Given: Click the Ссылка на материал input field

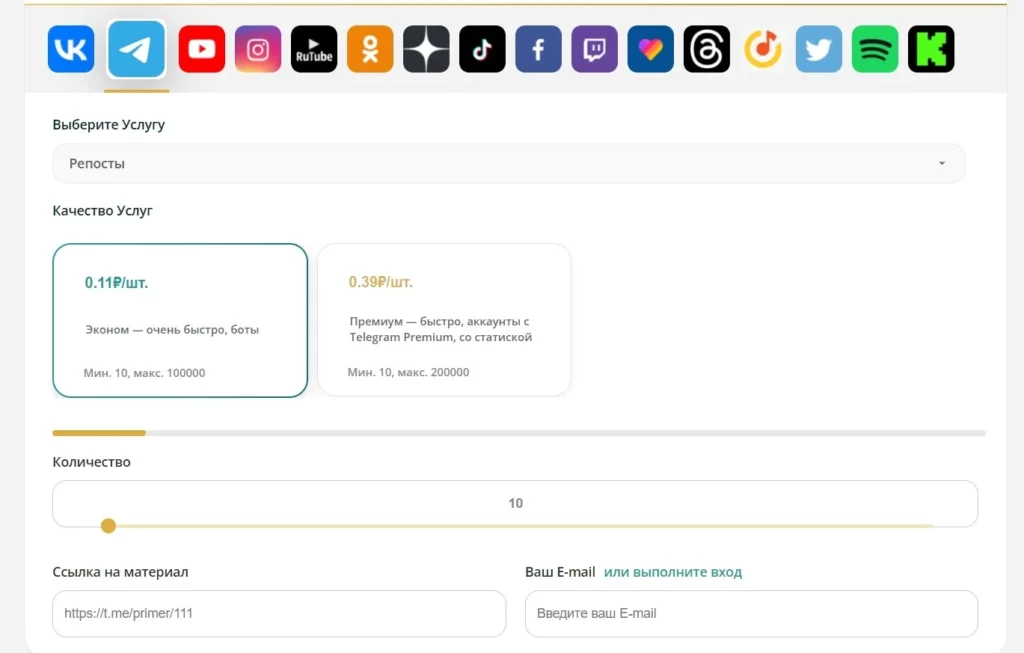Looking at the screenshot, I should 280,613.
